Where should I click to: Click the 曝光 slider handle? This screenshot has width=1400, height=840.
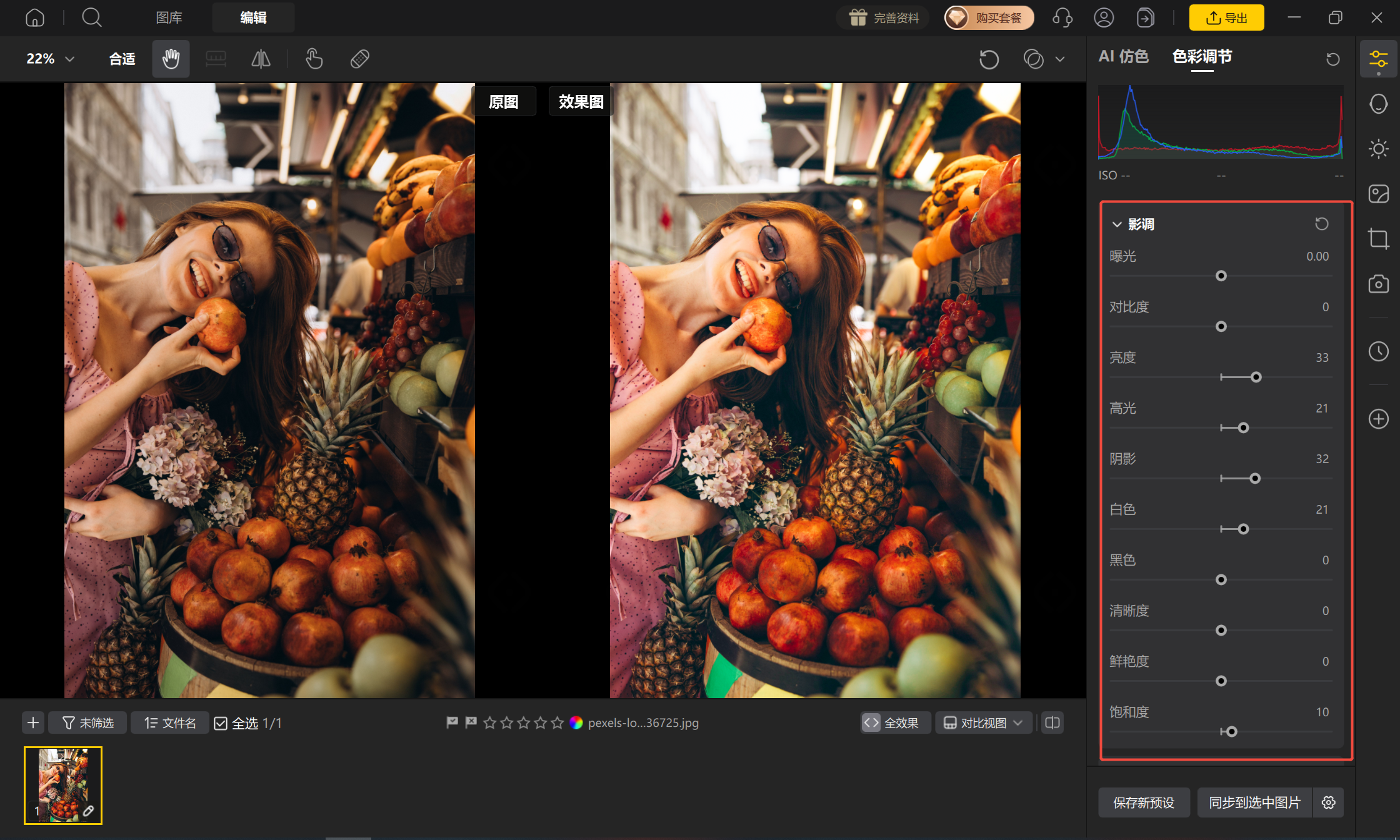coord(1221,276)
